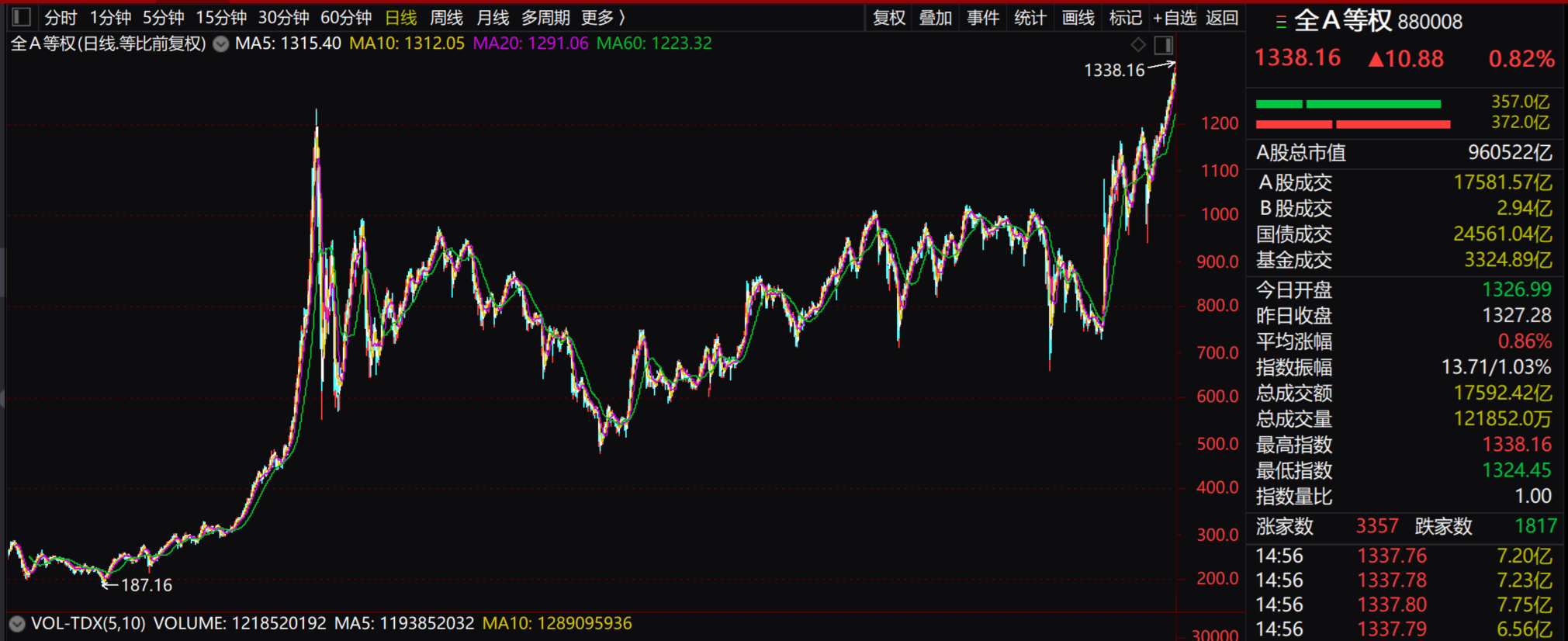1568x641 pixels.
Task: Select the 30分钟 period tab
Action: point(283,17)
